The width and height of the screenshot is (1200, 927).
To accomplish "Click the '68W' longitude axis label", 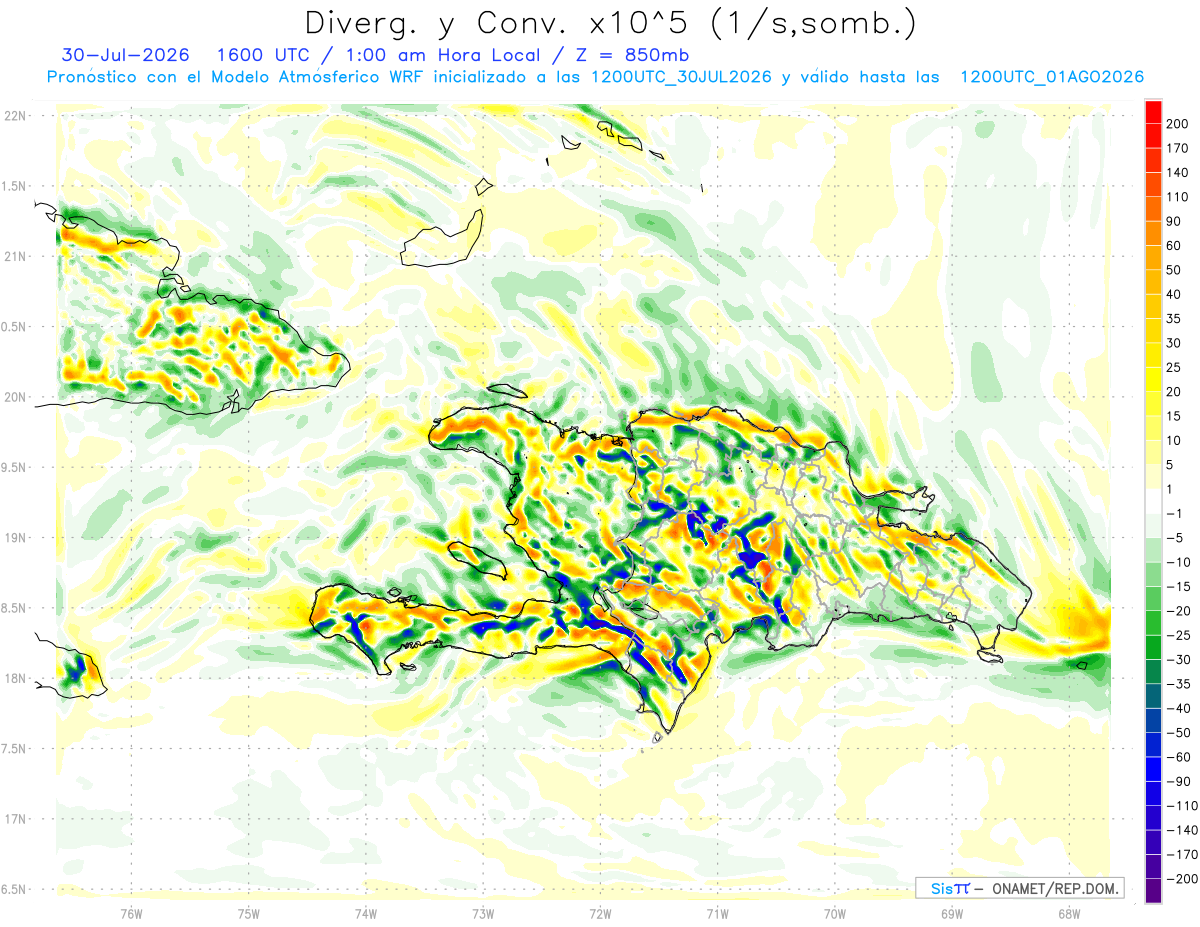I will (x=1068, y=913).
